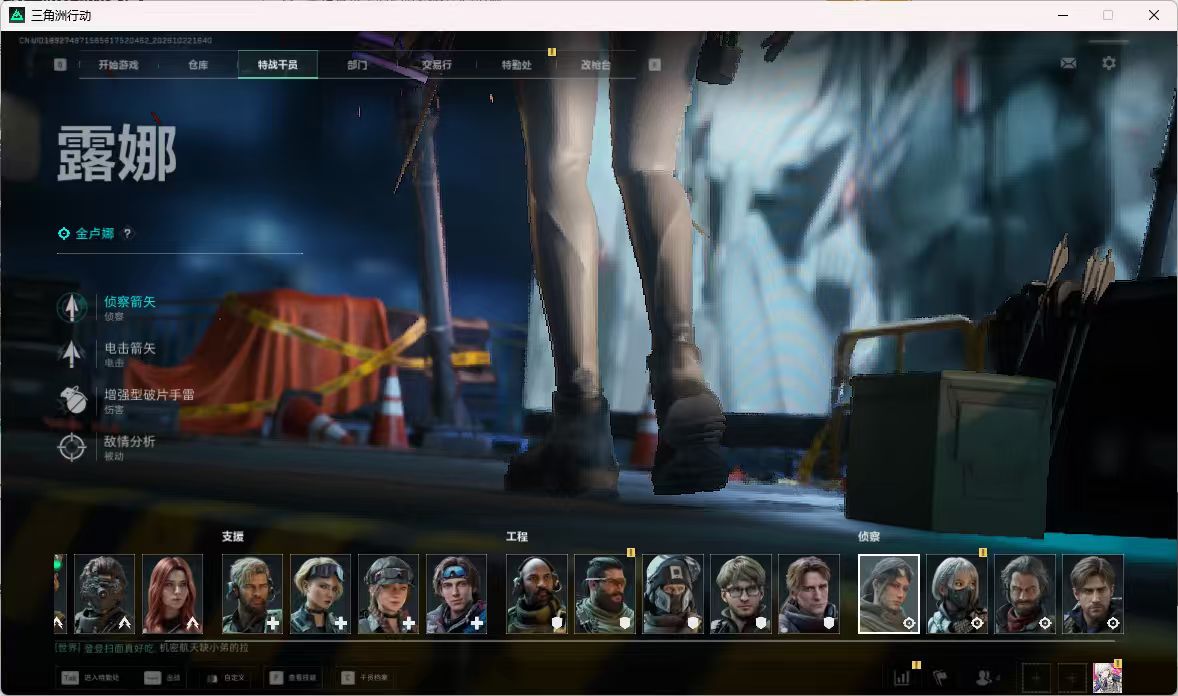The height and width of the screenshot is (696, 1178).
Task: Open the 部门 tab
Action: (x=358, y=65)
